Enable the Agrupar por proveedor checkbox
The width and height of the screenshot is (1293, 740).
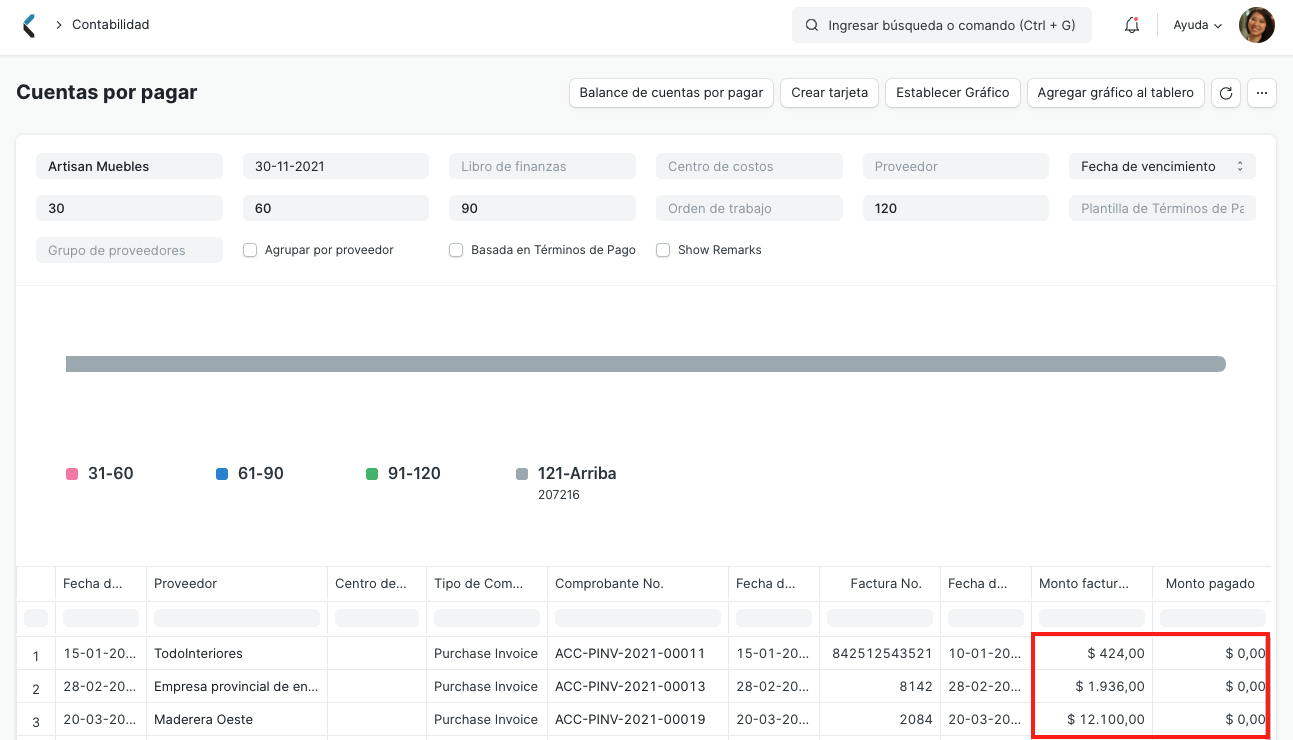pos(249,249)
